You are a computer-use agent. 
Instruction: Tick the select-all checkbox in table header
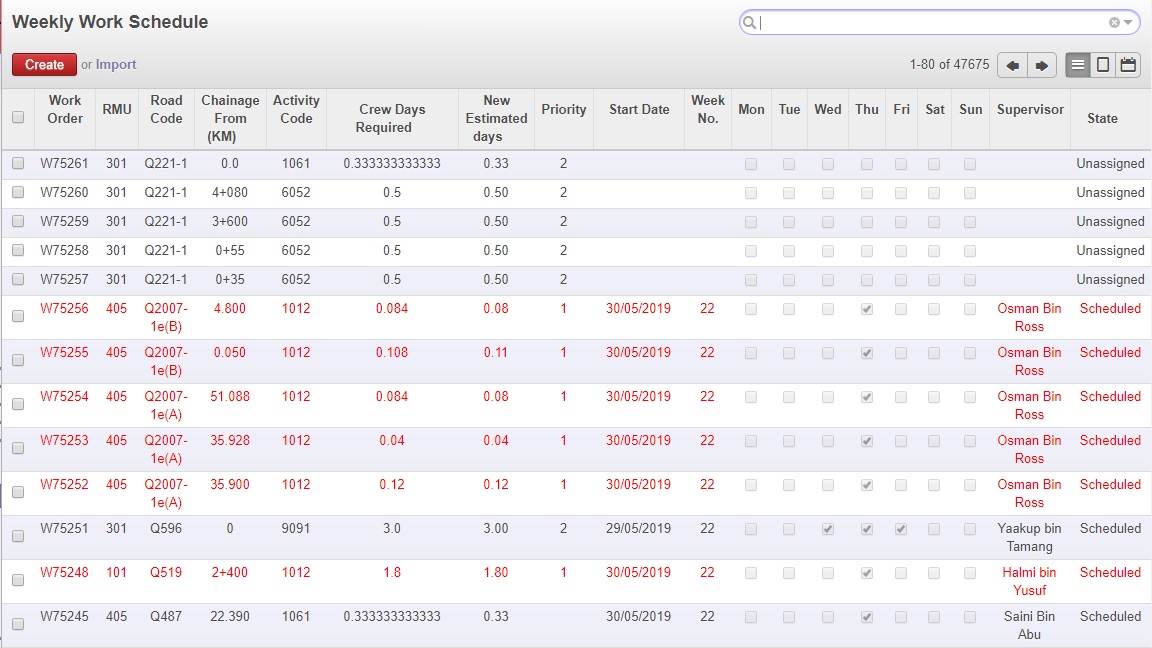(18, 117)
